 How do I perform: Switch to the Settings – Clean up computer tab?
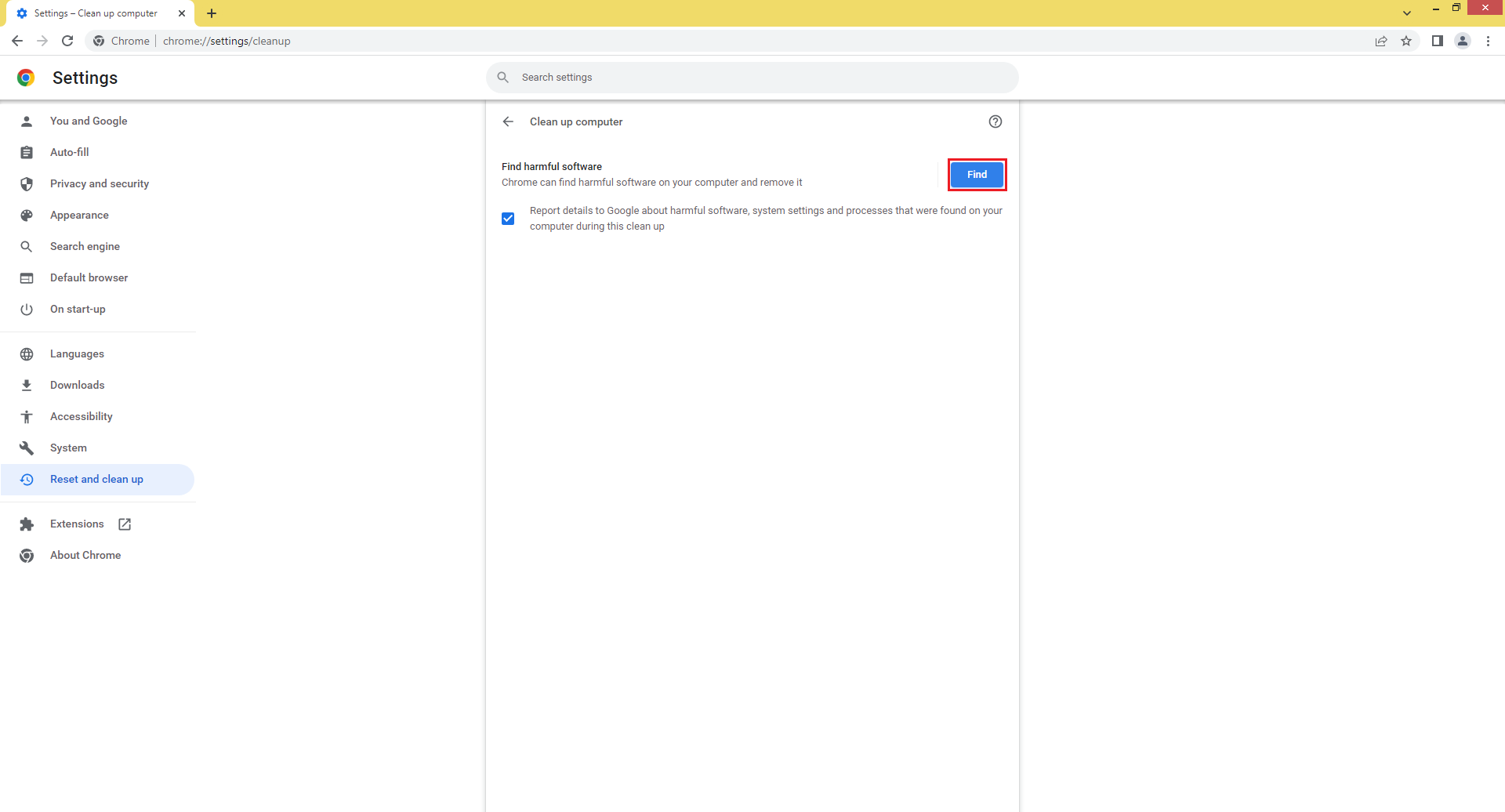coord(94,13)
